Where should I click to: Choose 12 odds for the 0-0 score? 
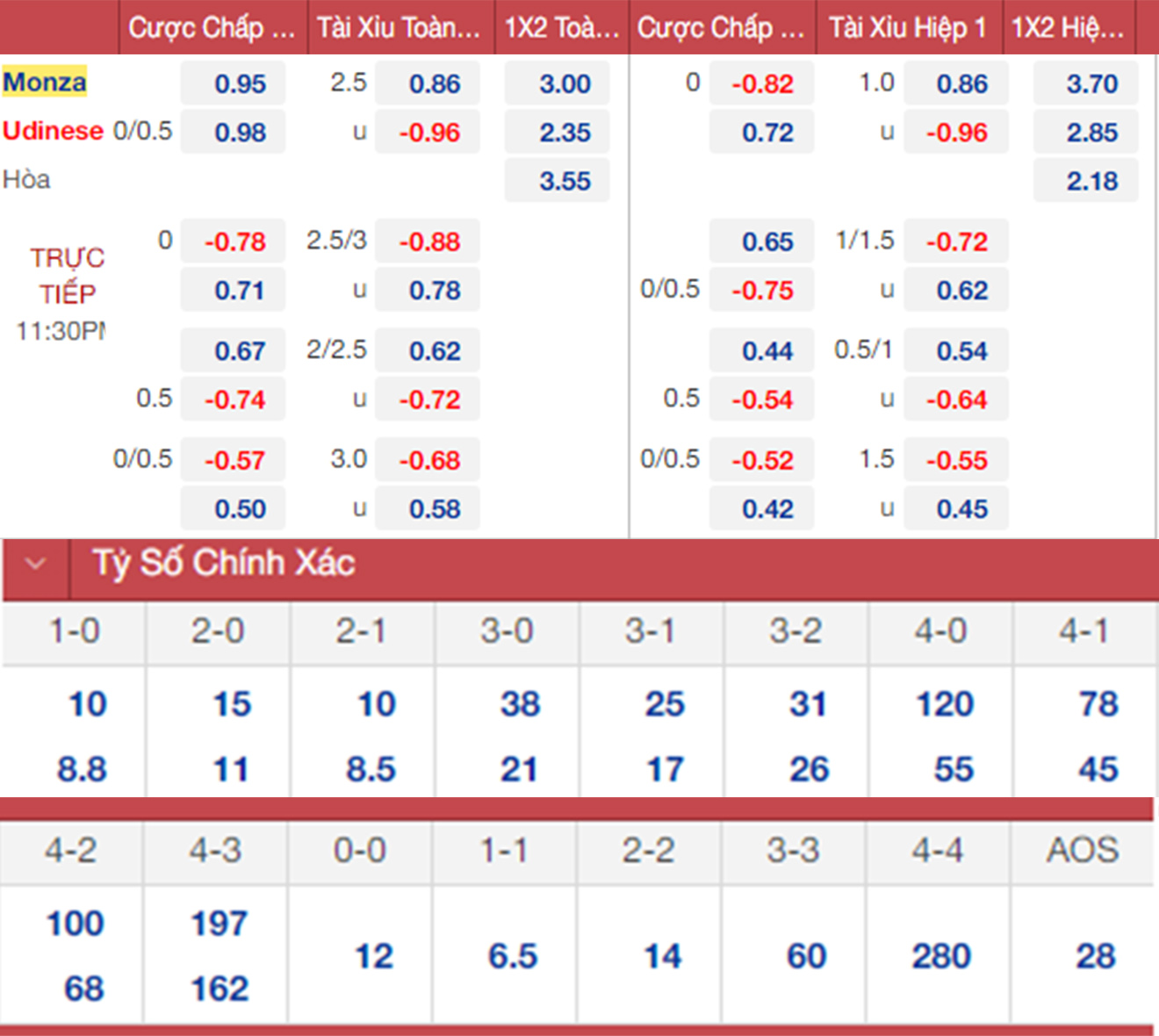coord(374,956)
